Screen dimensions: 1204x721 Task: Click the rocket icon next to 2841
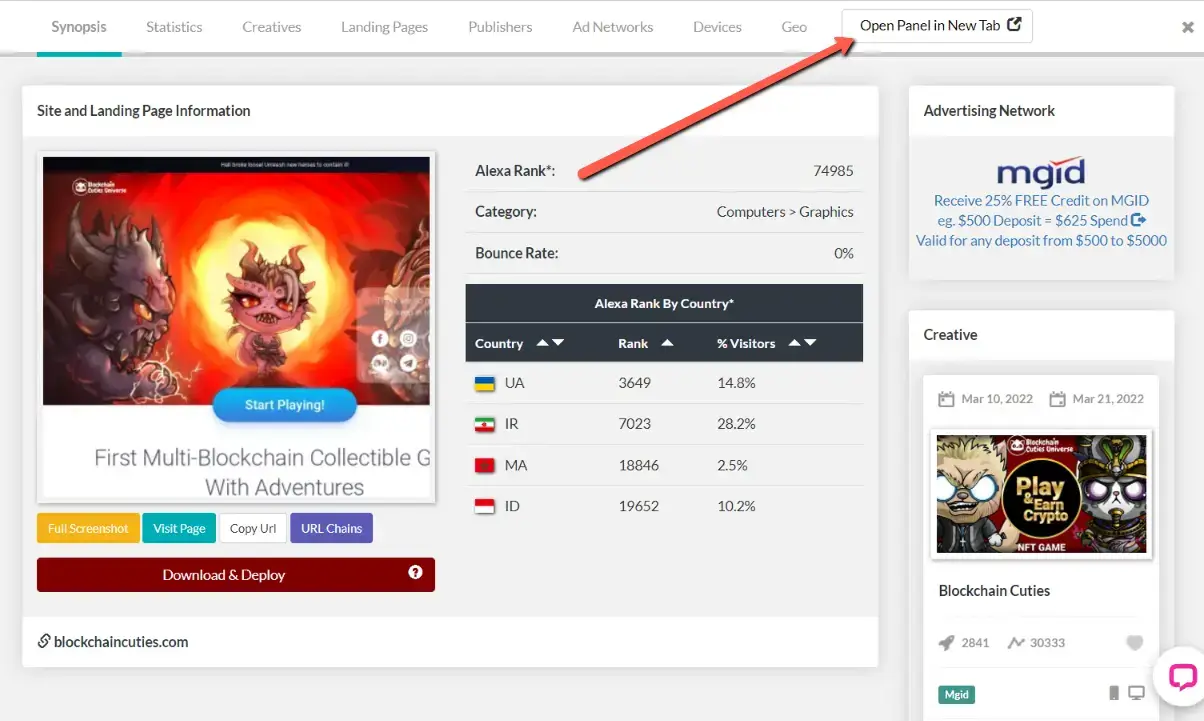946,643
